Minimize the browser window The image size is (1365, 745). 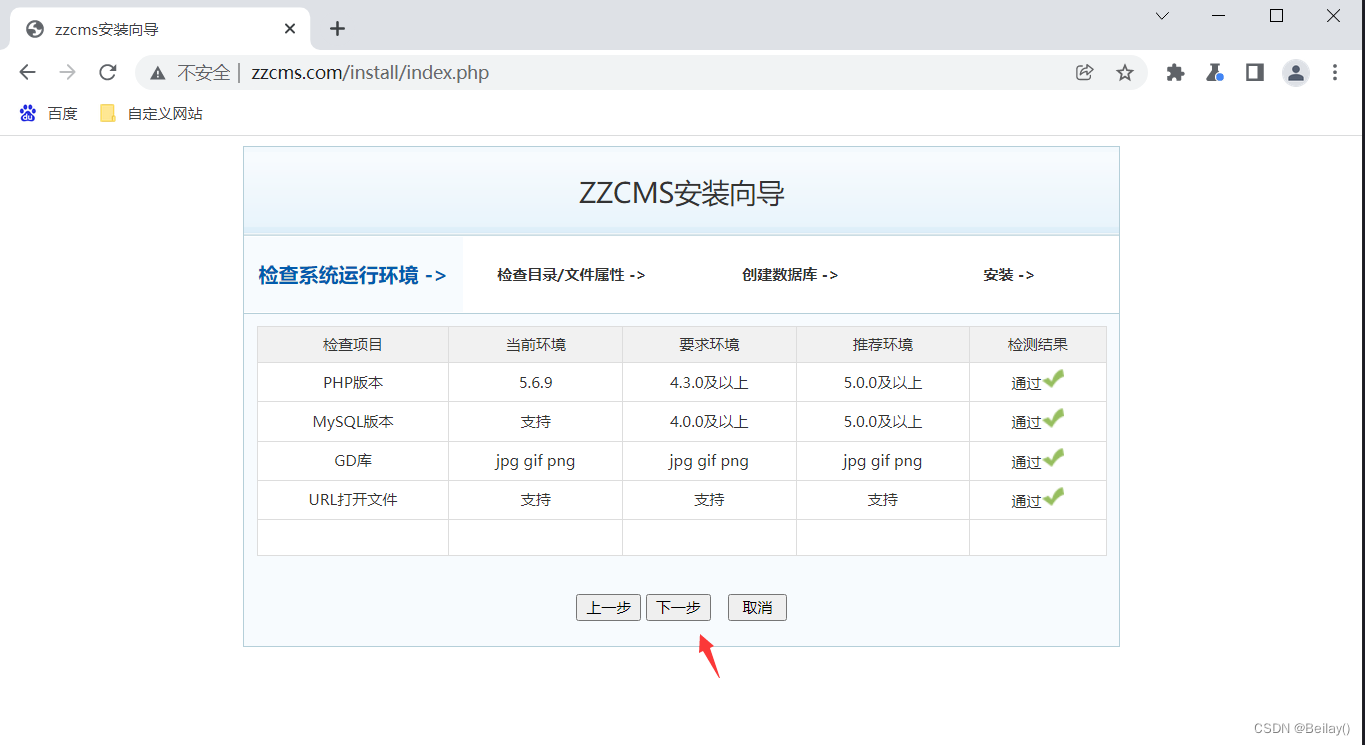coord(1219,16)
